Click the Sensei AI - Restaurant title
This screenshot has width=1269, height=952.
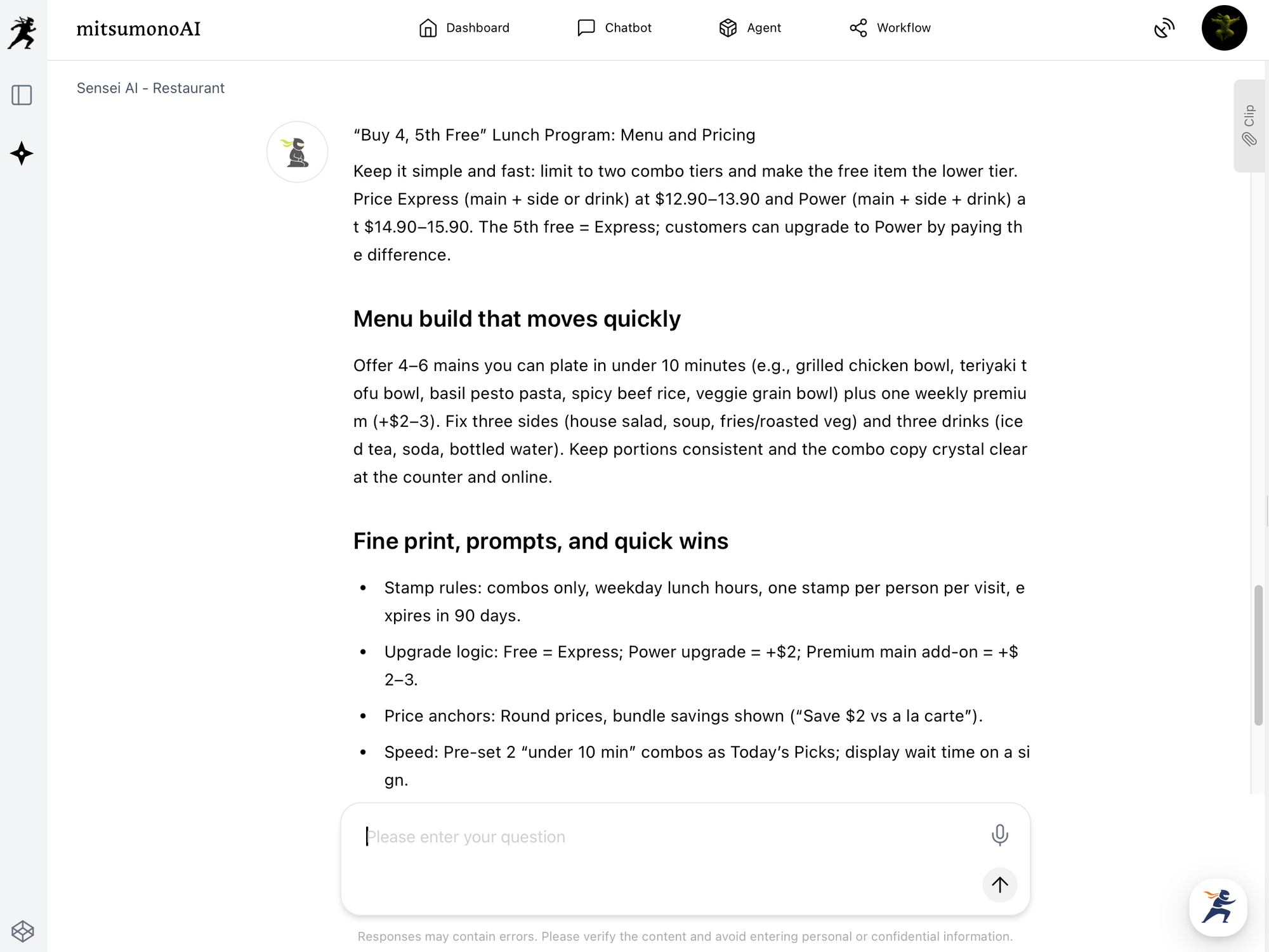point(150,88)
